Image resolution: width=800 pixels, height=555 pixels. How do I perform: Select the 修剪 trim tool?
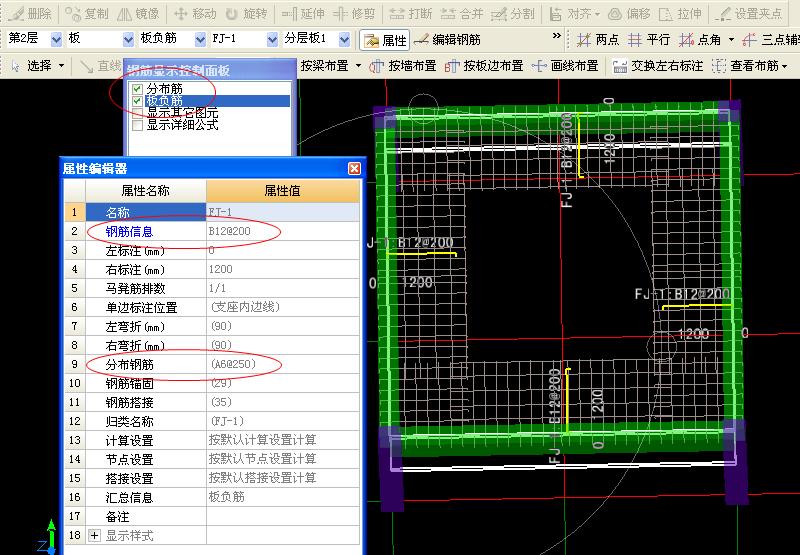354,13
